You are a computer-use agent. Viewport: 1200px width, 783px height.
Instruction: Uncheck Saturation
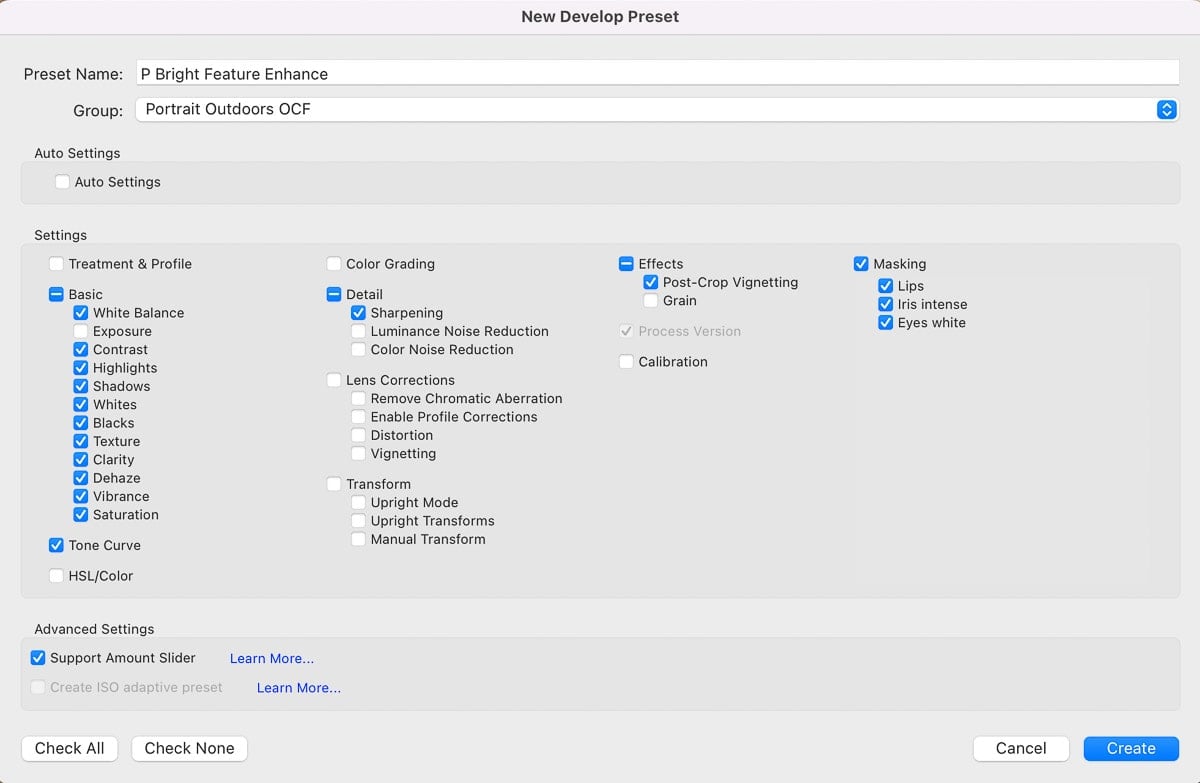tap(81, 515)
